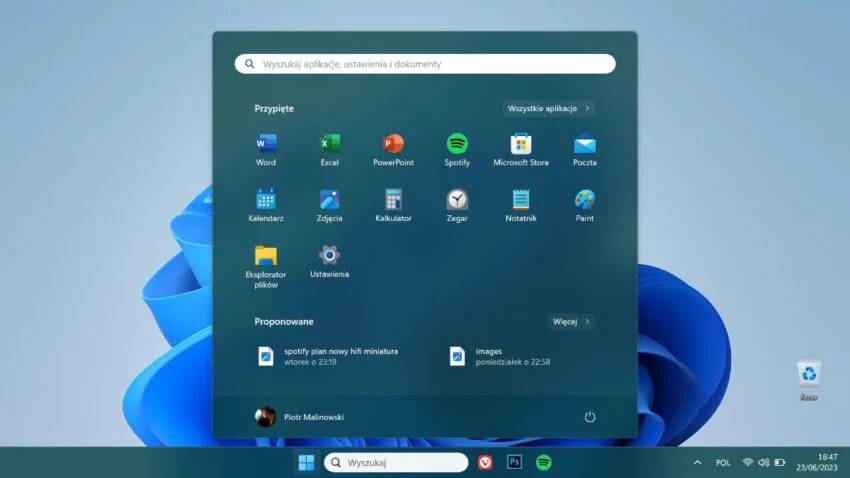Click the Proponowane section heading

pyautogui.click(x=284, y=321)
